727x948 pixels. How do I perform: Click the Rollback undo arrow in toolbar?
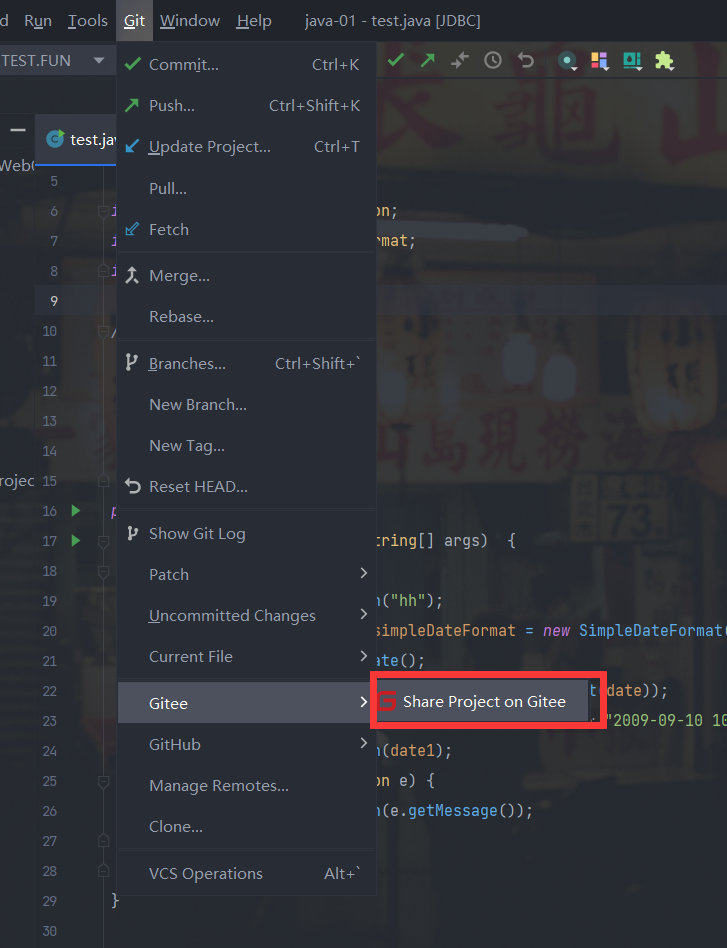pyautogui.click(x=526, y=60)
